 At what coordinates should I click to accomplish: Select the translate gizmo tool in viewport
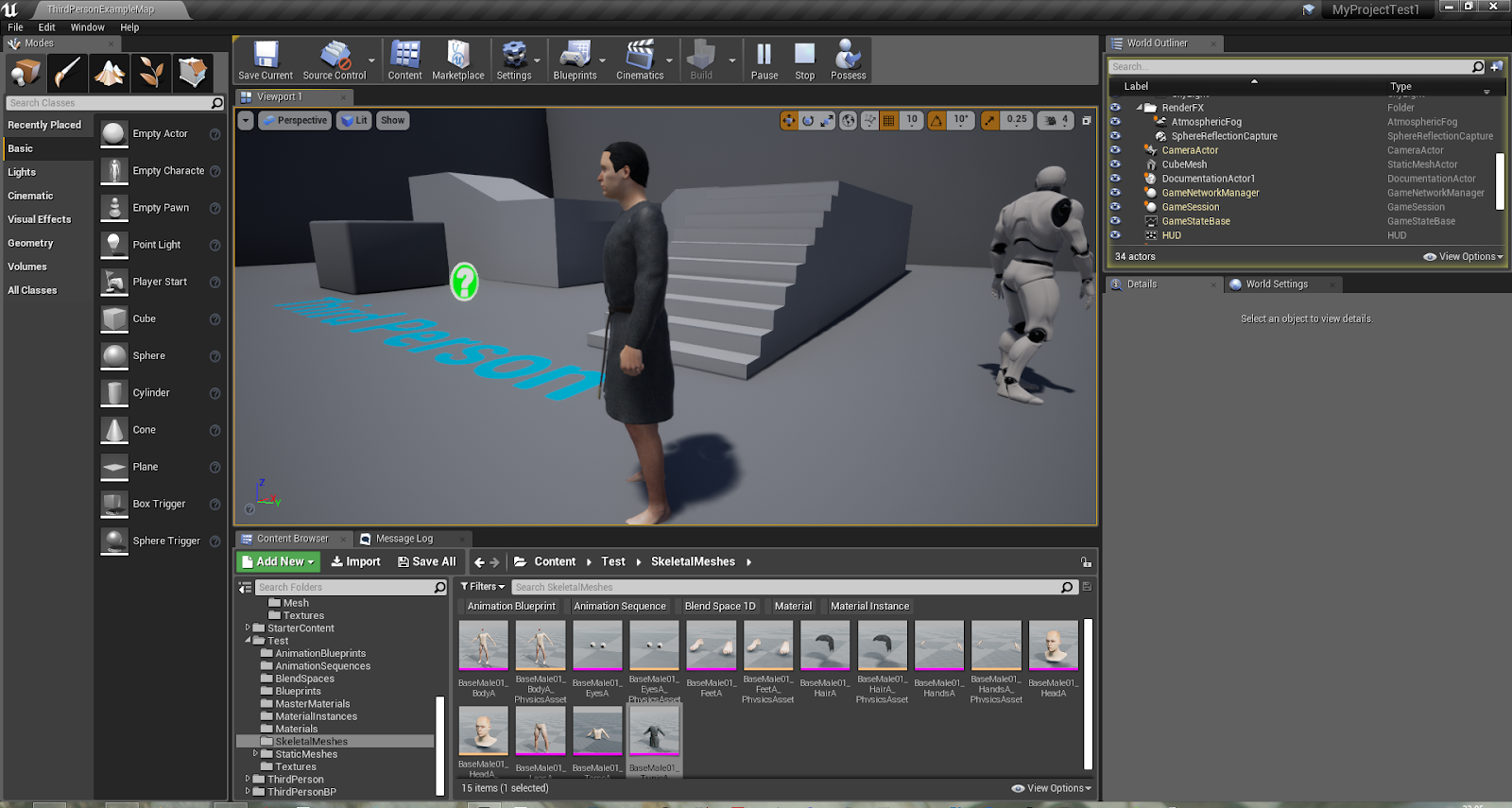pyautogui.click(x=789, y=120)
